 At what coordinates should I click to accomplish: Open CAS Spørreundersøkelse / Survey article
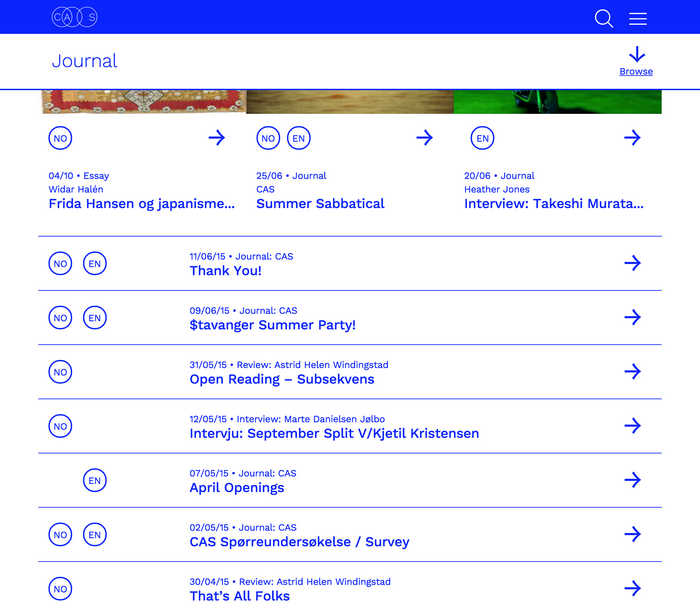coord(299,542)
